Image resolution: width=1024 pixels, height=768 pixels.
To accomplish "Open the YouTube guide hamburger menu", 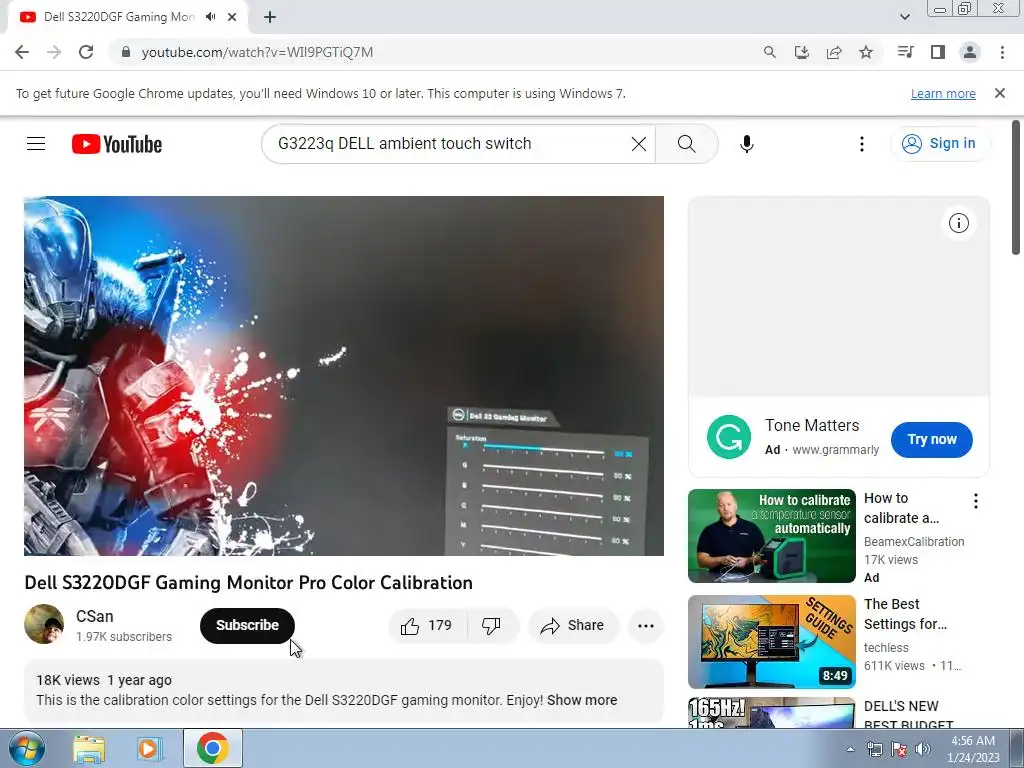I will (x=36, y=144).
